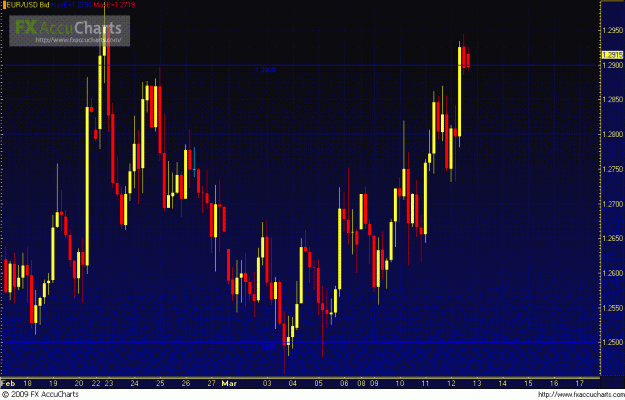625x400 pixels.
Task: Click the 1.2900 label on the upper horizontal line
Action: 265,70
